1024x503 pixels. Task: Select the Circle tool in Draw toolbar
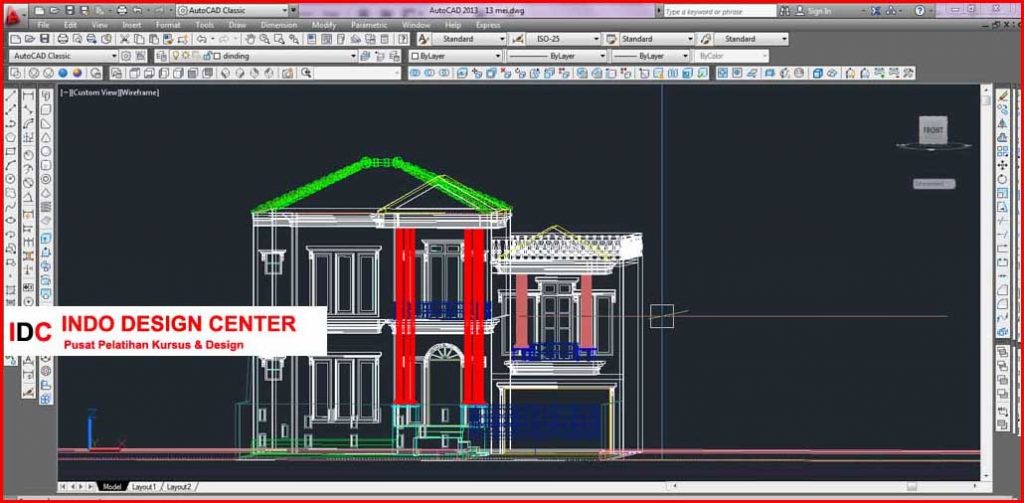pos(11,179)
